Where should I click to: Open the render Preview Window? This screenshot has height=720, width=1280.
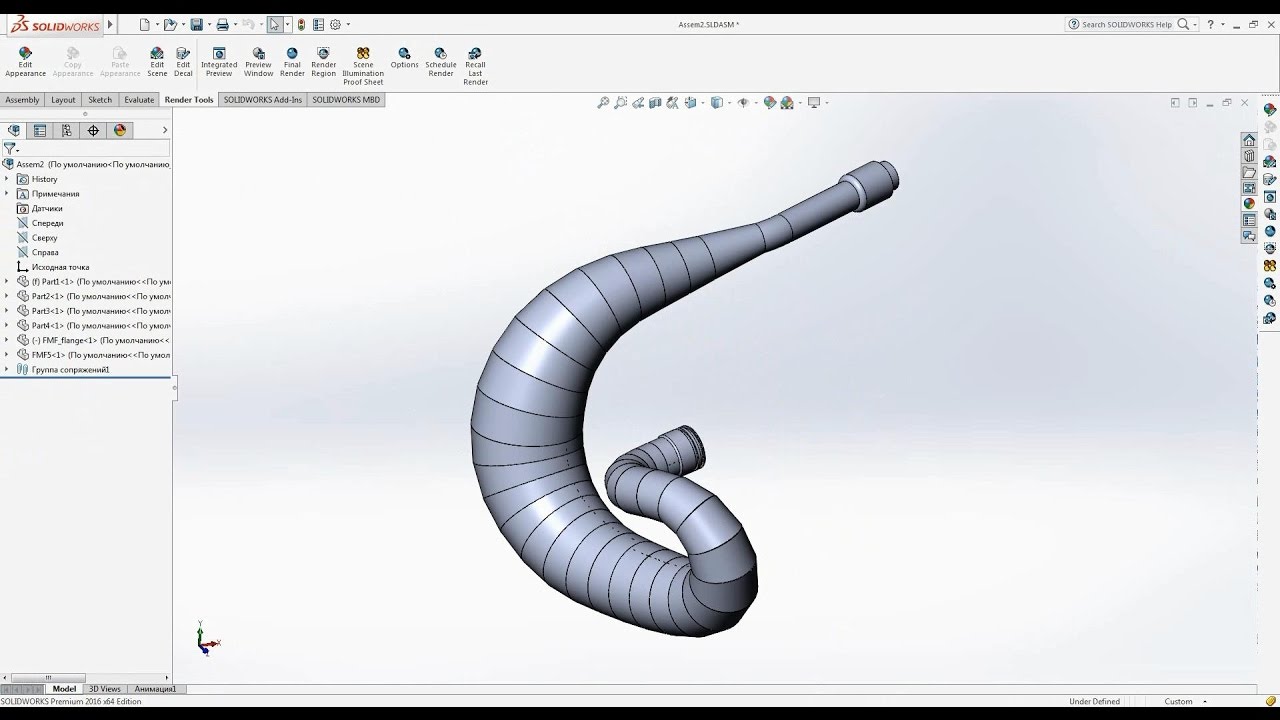(x=258, y=61)
